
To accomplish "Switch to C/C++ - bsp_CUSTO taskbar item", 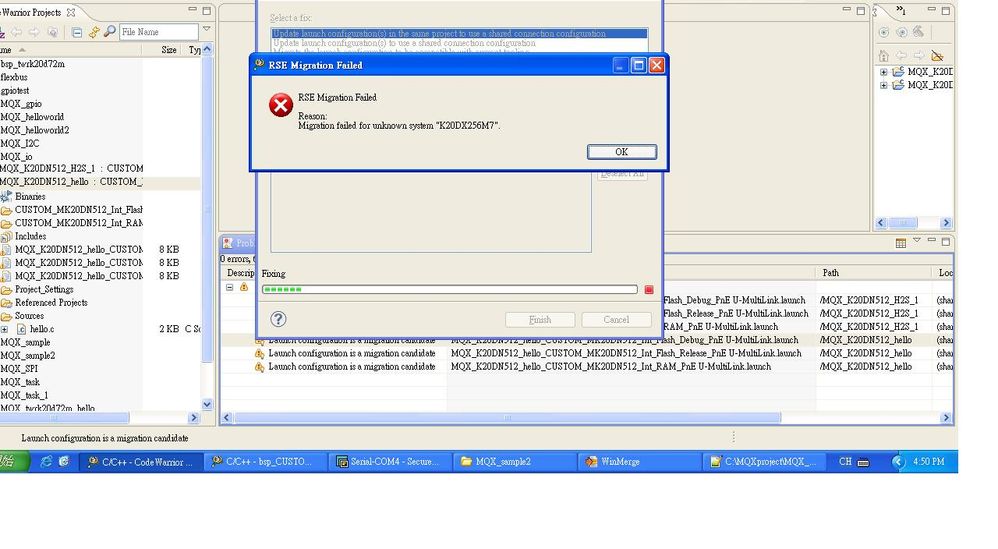I will point(266,462).
